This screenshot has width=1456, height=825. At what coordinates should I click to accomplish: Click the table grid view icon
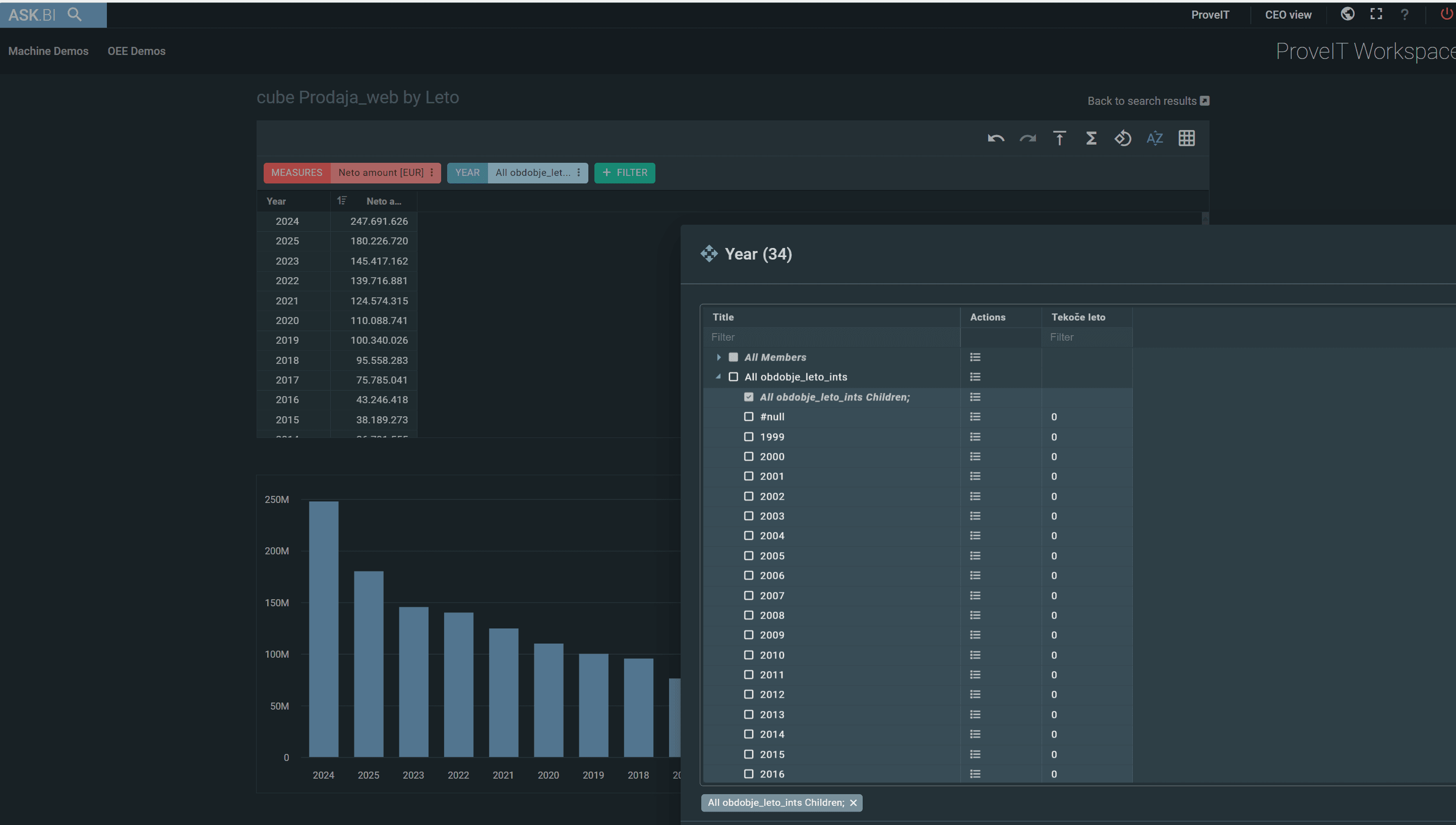[1186, 138]
